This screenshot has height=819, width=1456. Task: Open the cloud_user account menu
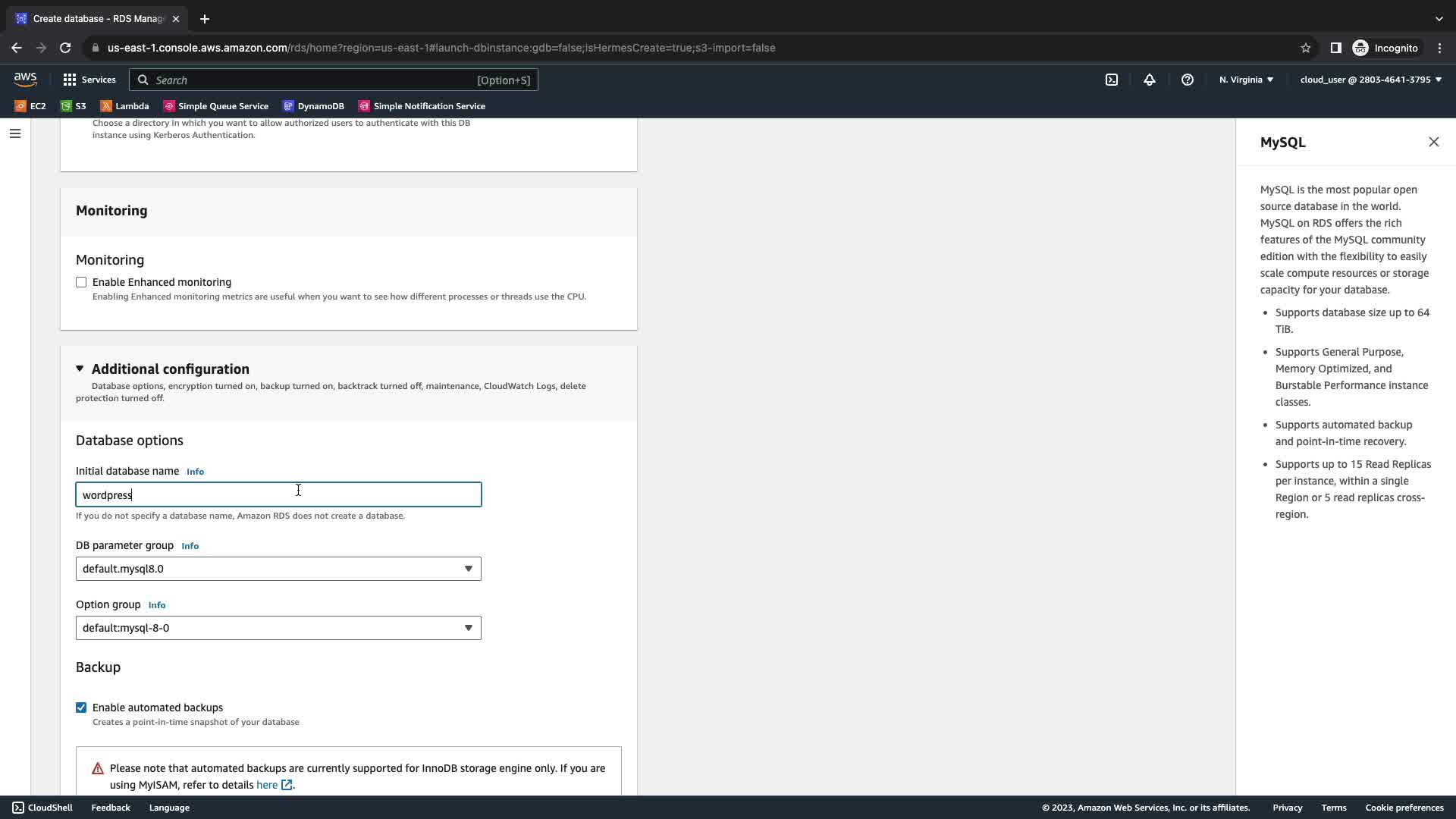(1370, 80)
